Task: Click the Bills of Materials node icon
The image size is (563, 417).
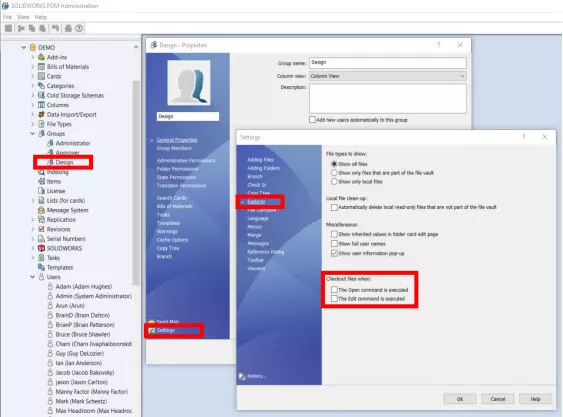Action: click(41, 66)
